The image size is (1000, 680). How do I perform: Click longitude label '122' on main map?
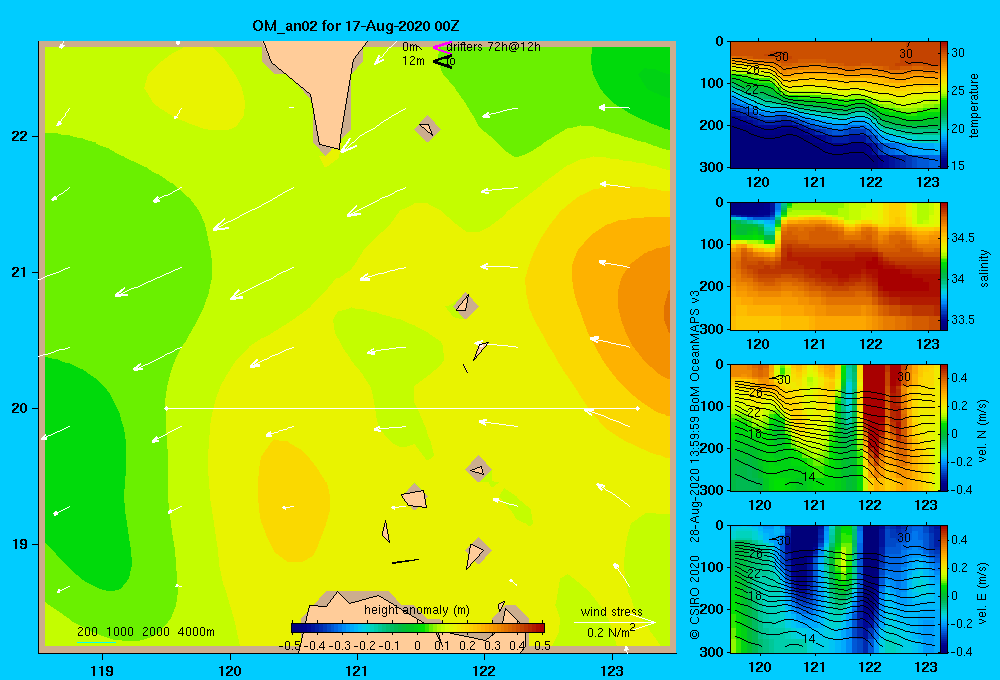point(484,670)
